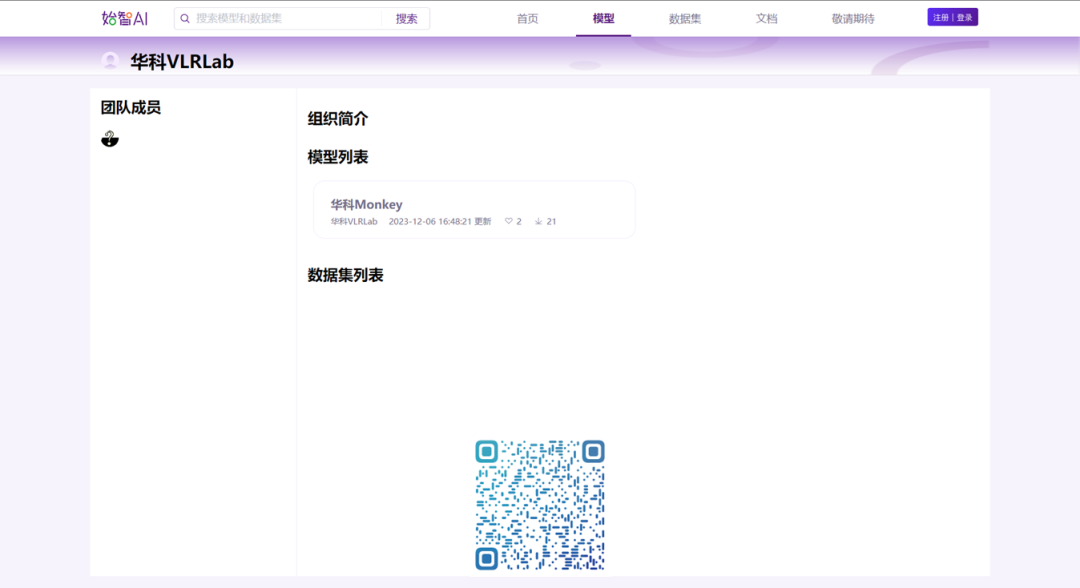Click the download icon showing count 21
The width and height of the screenshot is (1080, 588).
[x=537, y=221]
